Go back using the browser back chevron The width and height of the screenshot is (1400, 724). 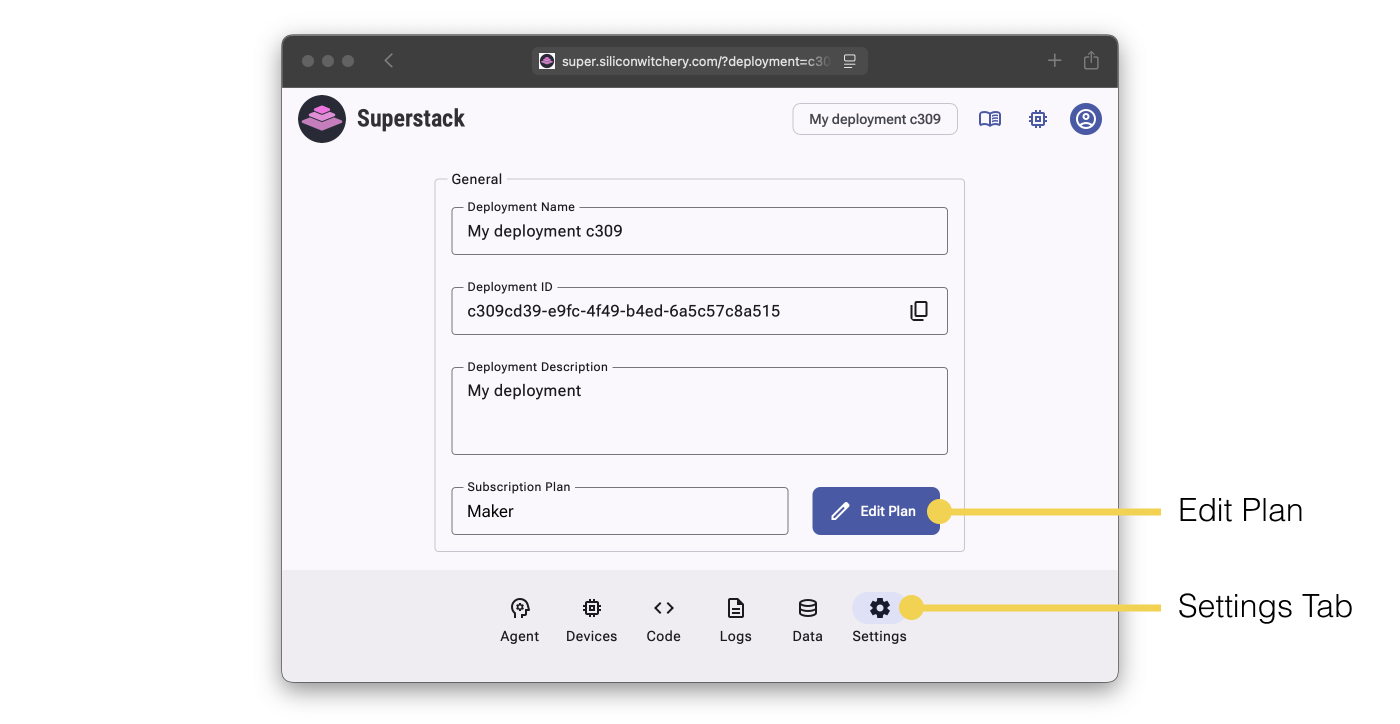[389, 61]
